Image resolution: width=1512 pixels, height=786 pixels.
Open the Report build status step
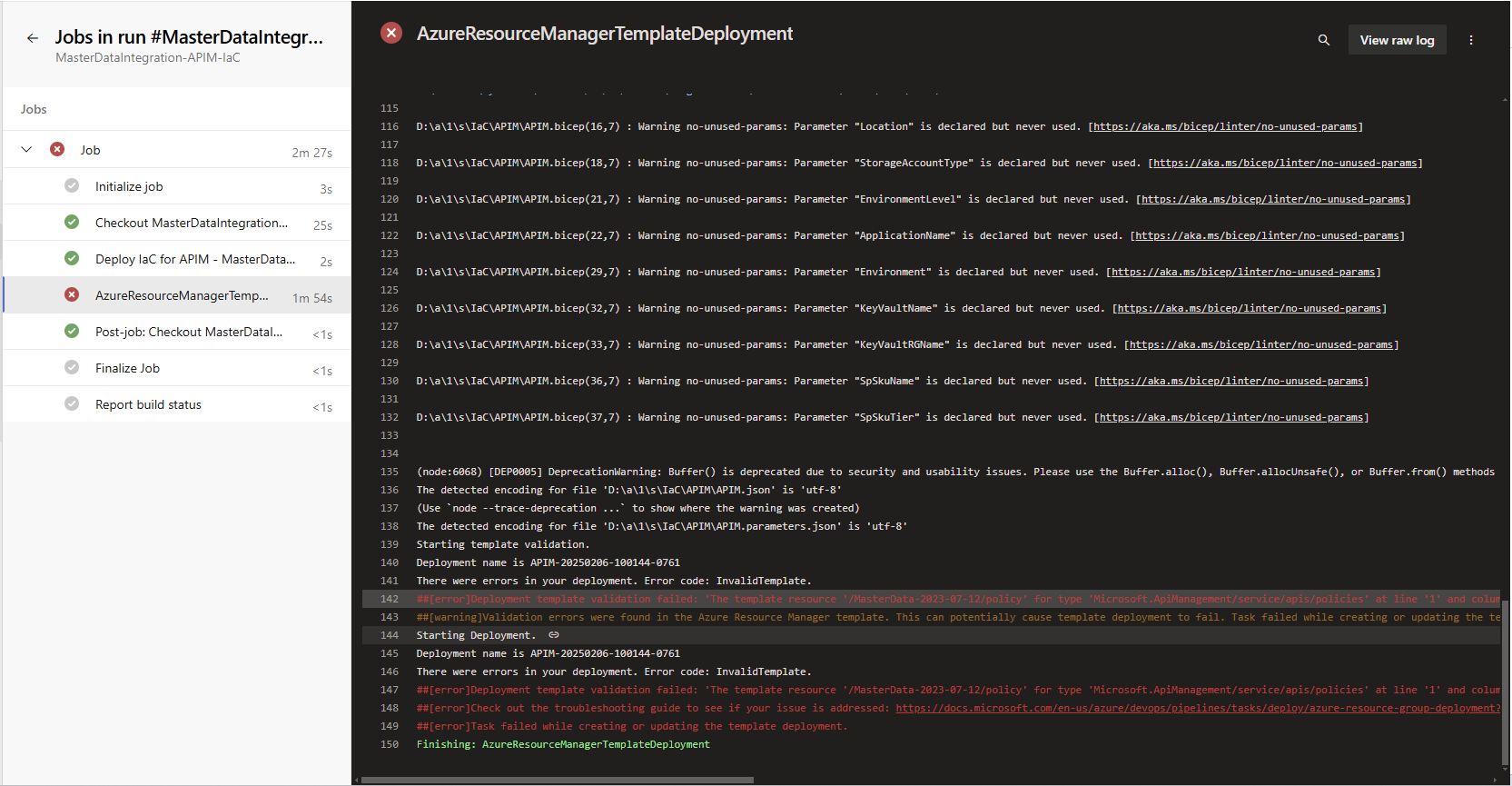point(177,404)
